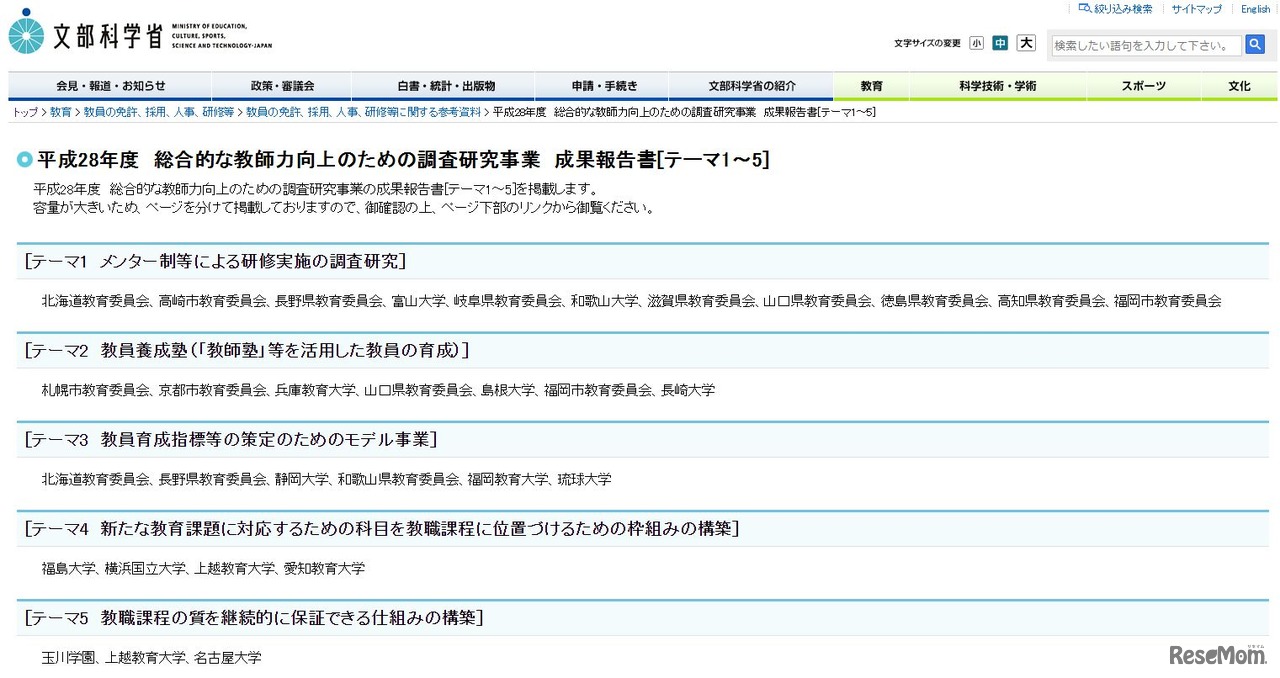Image resolution: width=1280 pixels, height=678 pixels.
Task: Open the 教育 navigation tab
Action: click(x=869, y=87)
